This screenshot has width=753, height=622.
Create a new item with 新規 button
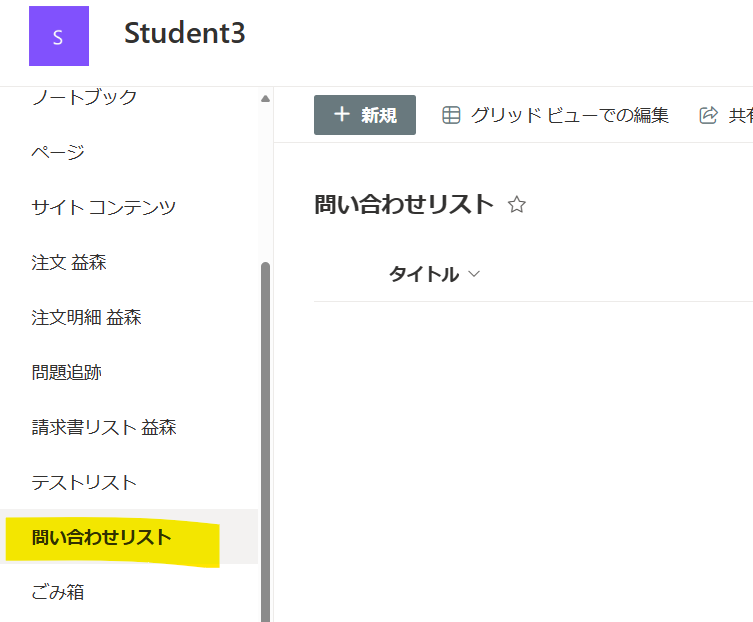pos(365,115)
